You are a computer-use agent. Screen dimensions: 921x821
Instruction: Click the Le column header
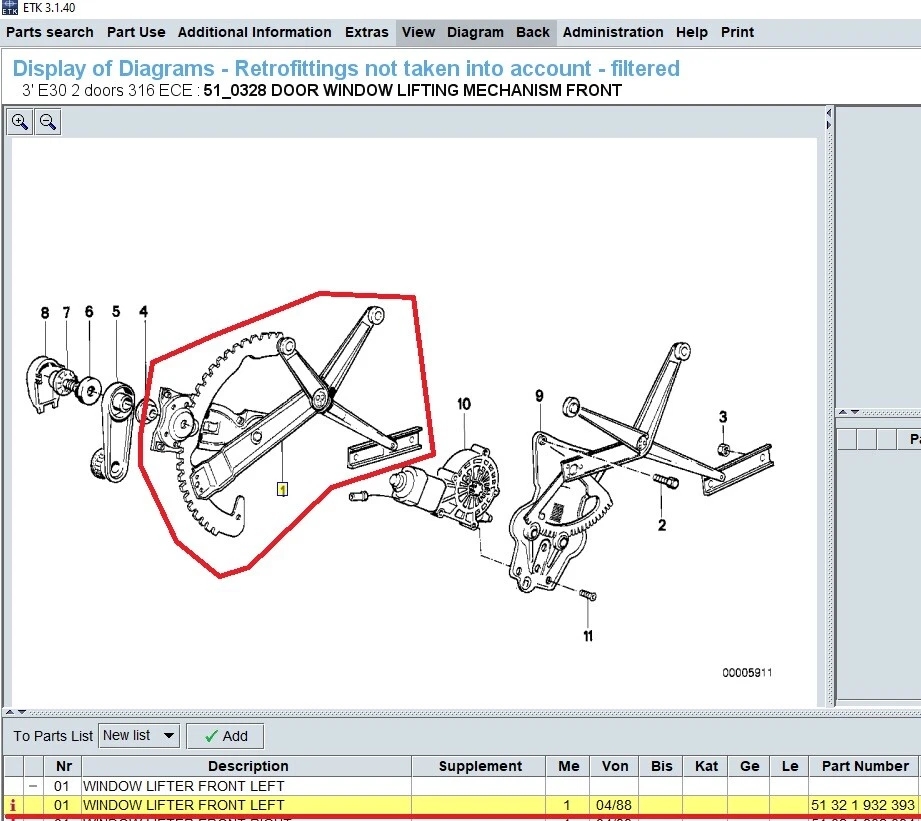[789, 766]
